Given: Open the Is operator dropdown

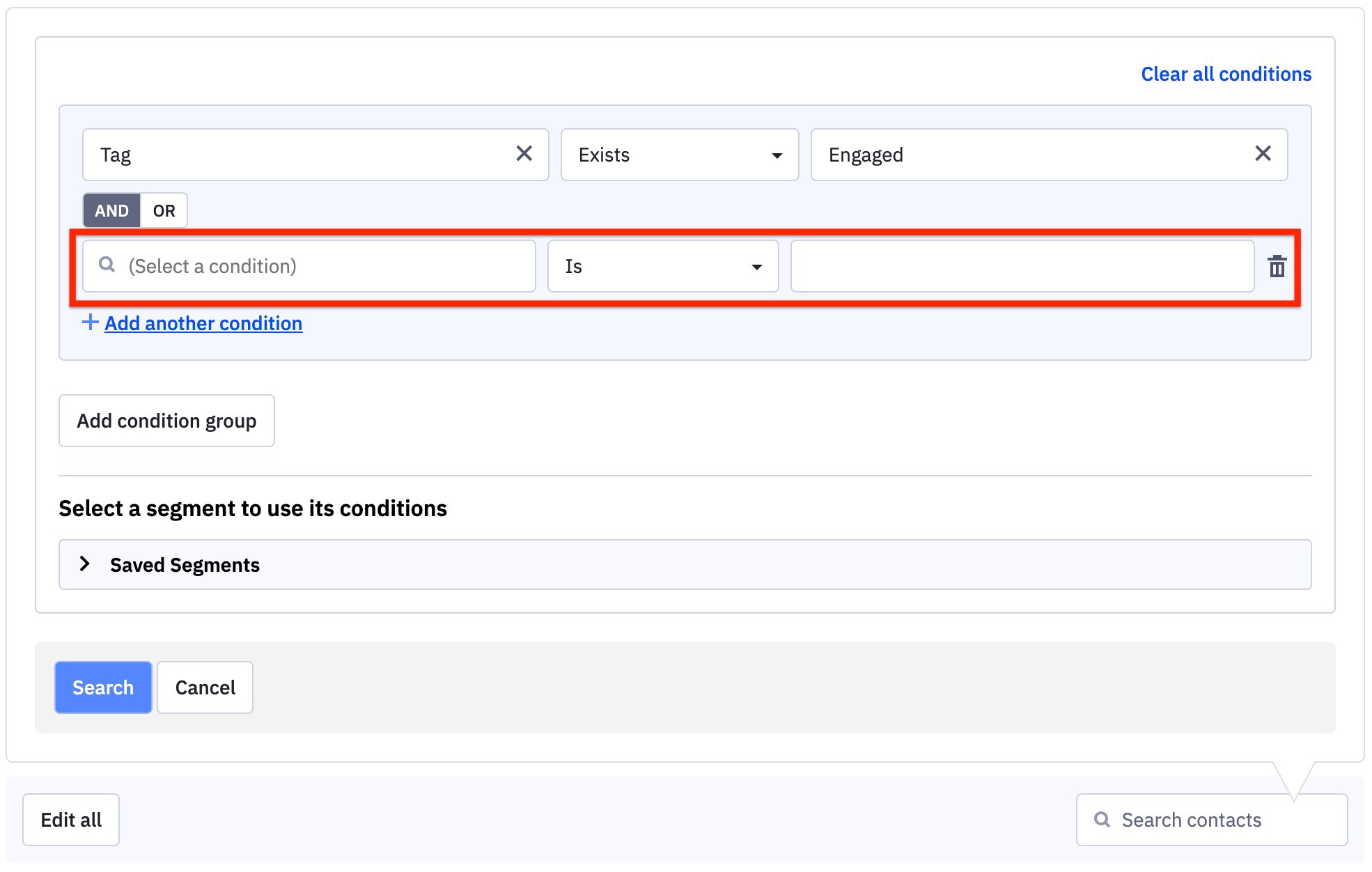Looking at the screenshot, I should [x=663, y=266].
